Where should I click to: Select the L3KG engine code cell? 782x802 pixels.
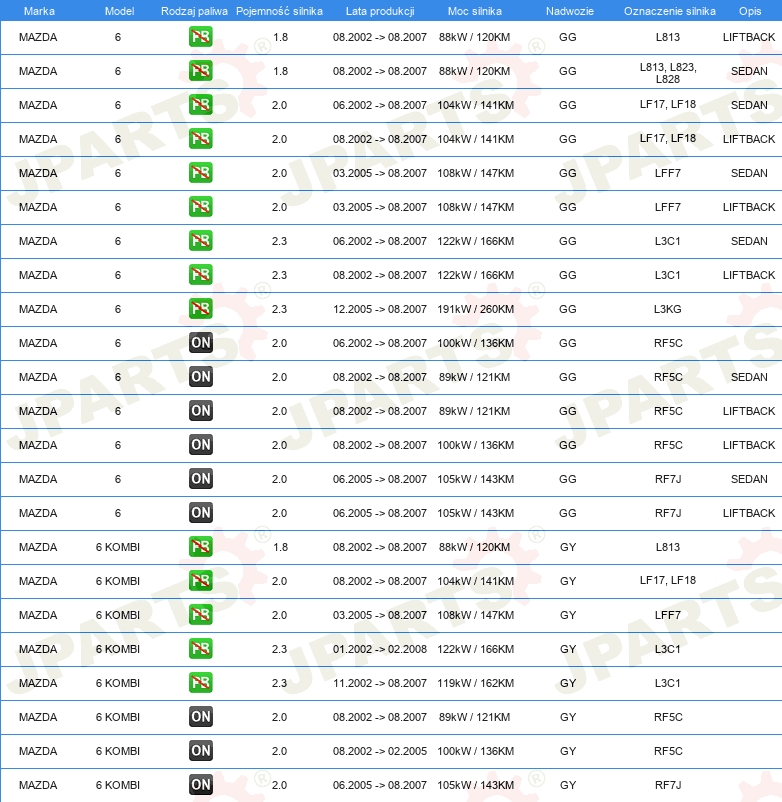[x=667, y=309]
